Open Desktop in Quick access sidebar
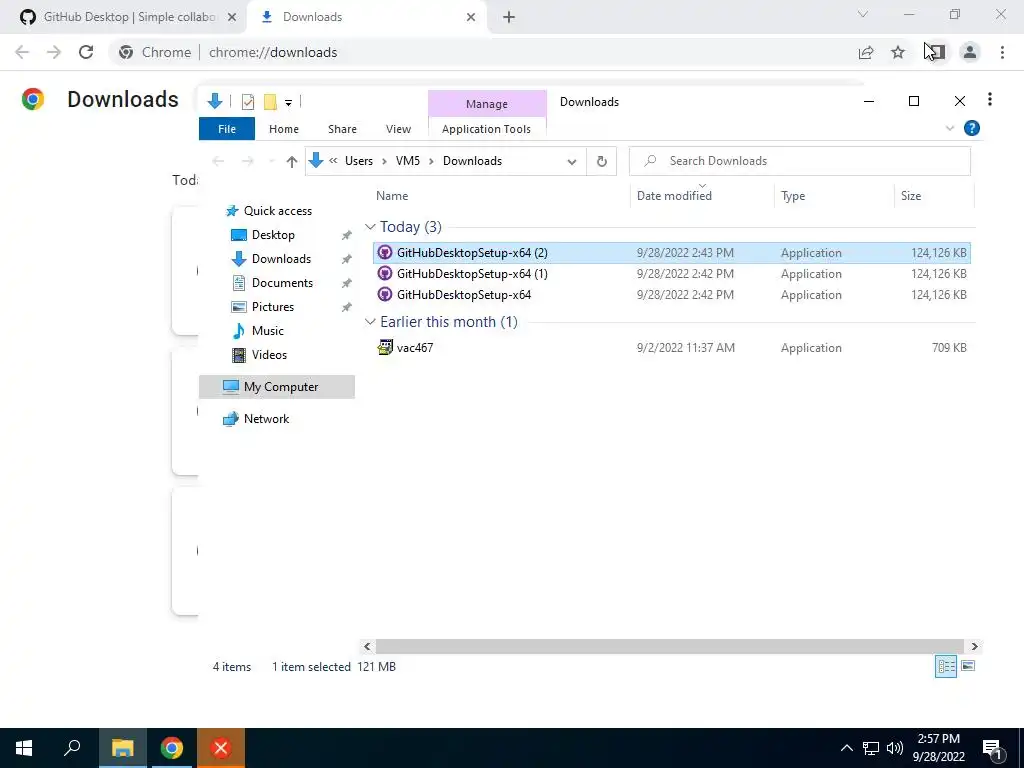Viewport: 1024px width, 768px height. (273, 235)
